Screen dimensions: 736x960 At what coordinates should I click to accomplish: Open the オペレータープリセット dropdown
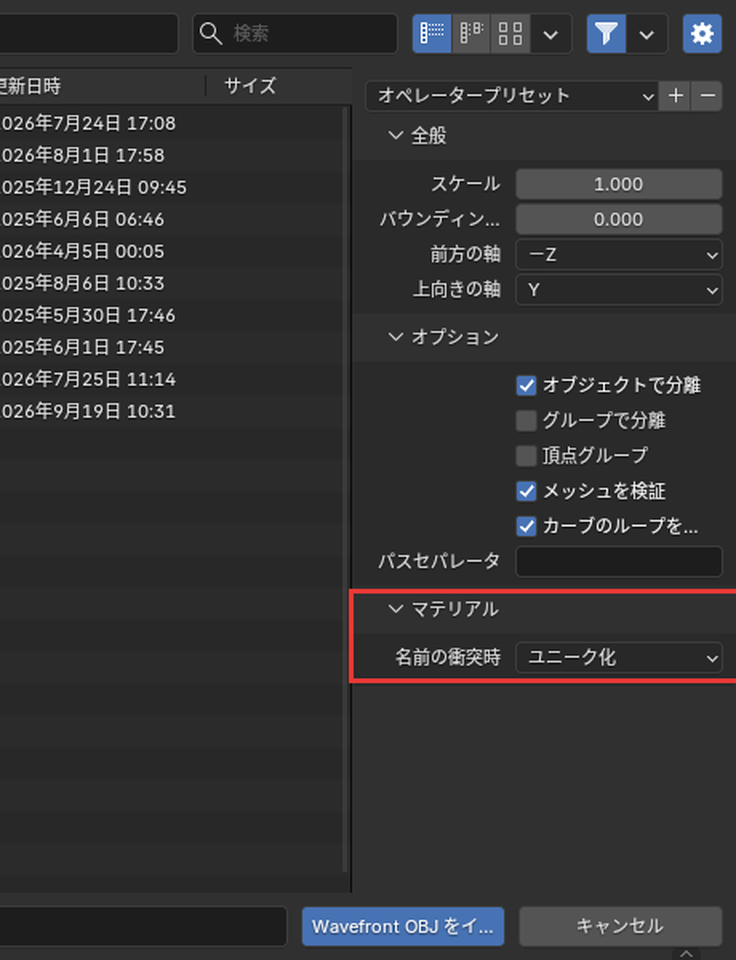(512, 96)
